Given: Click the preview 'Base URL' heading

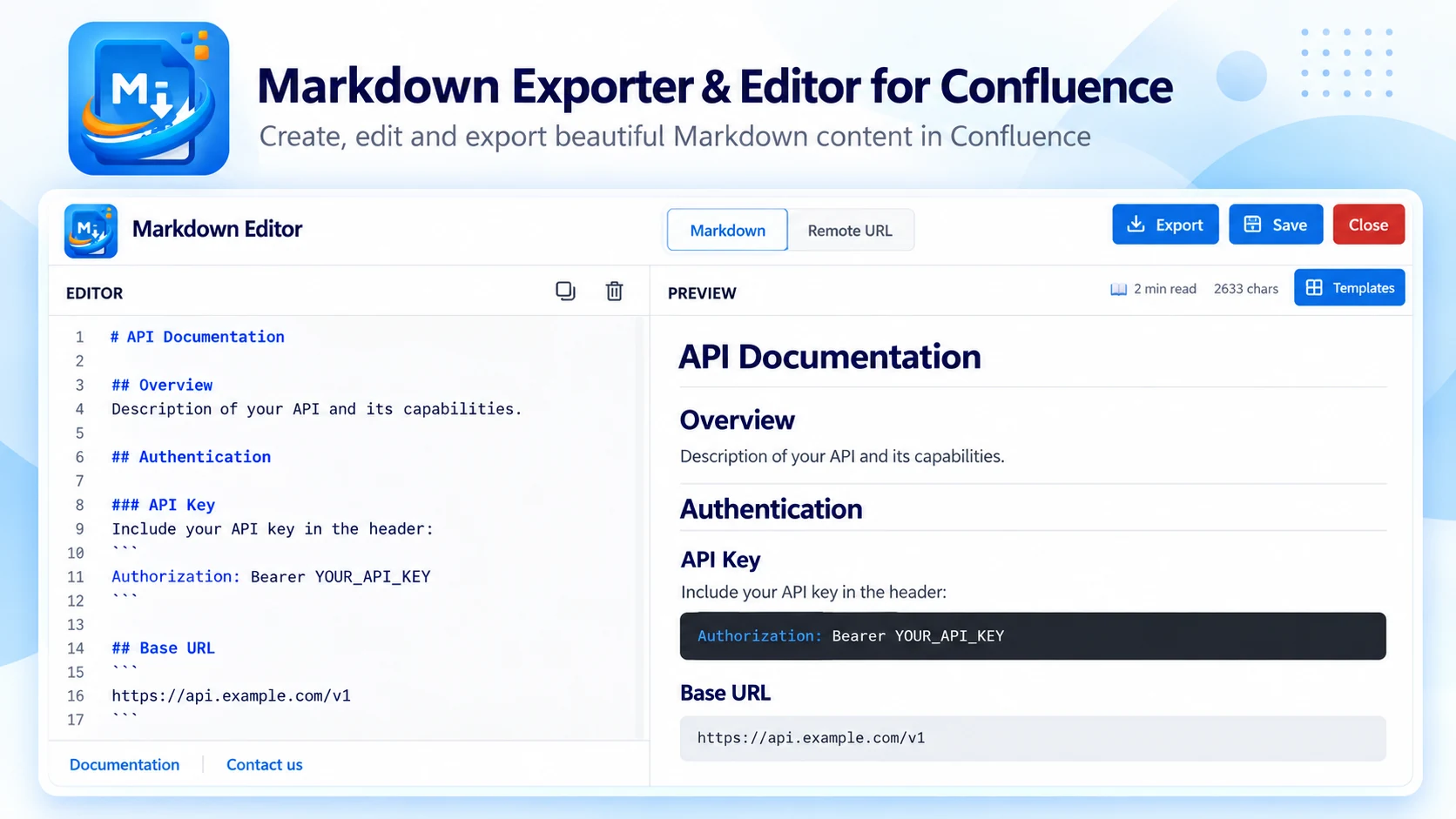Looking at the screenshot, I should point(725,693).
